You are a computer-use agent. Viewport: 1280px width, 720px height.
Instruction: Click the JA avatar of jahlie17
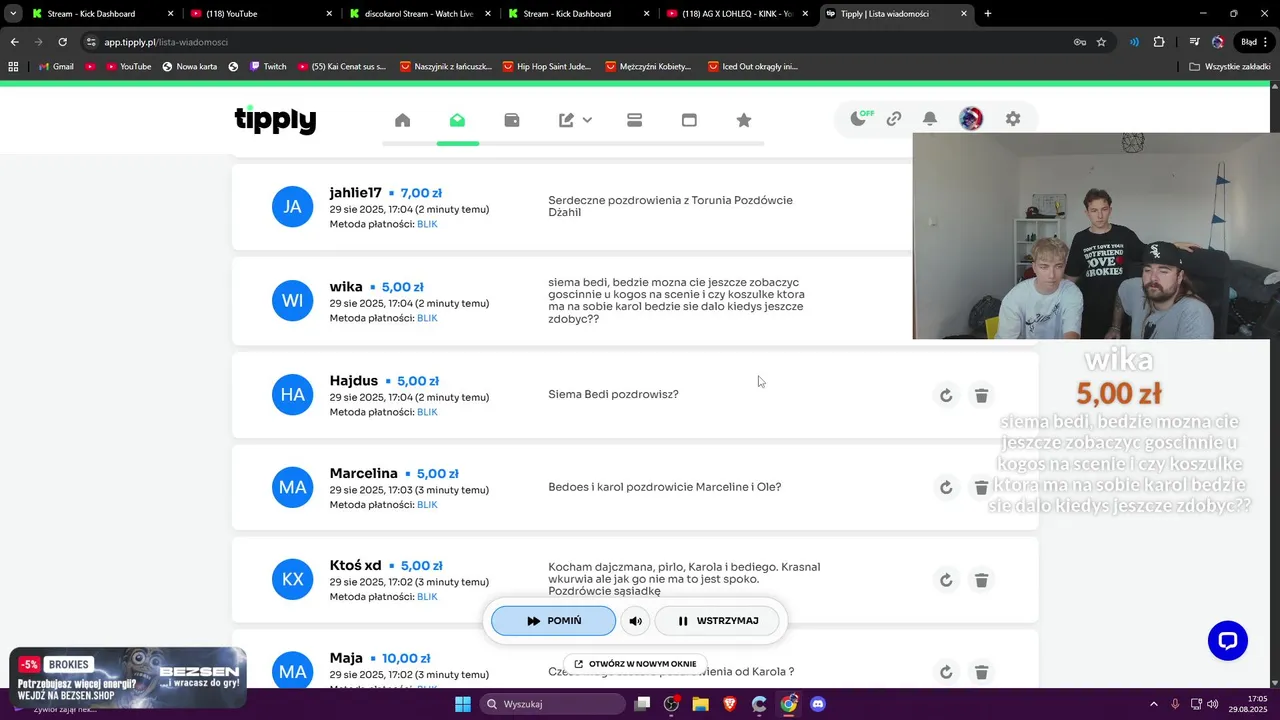click(x=292, y=207)
